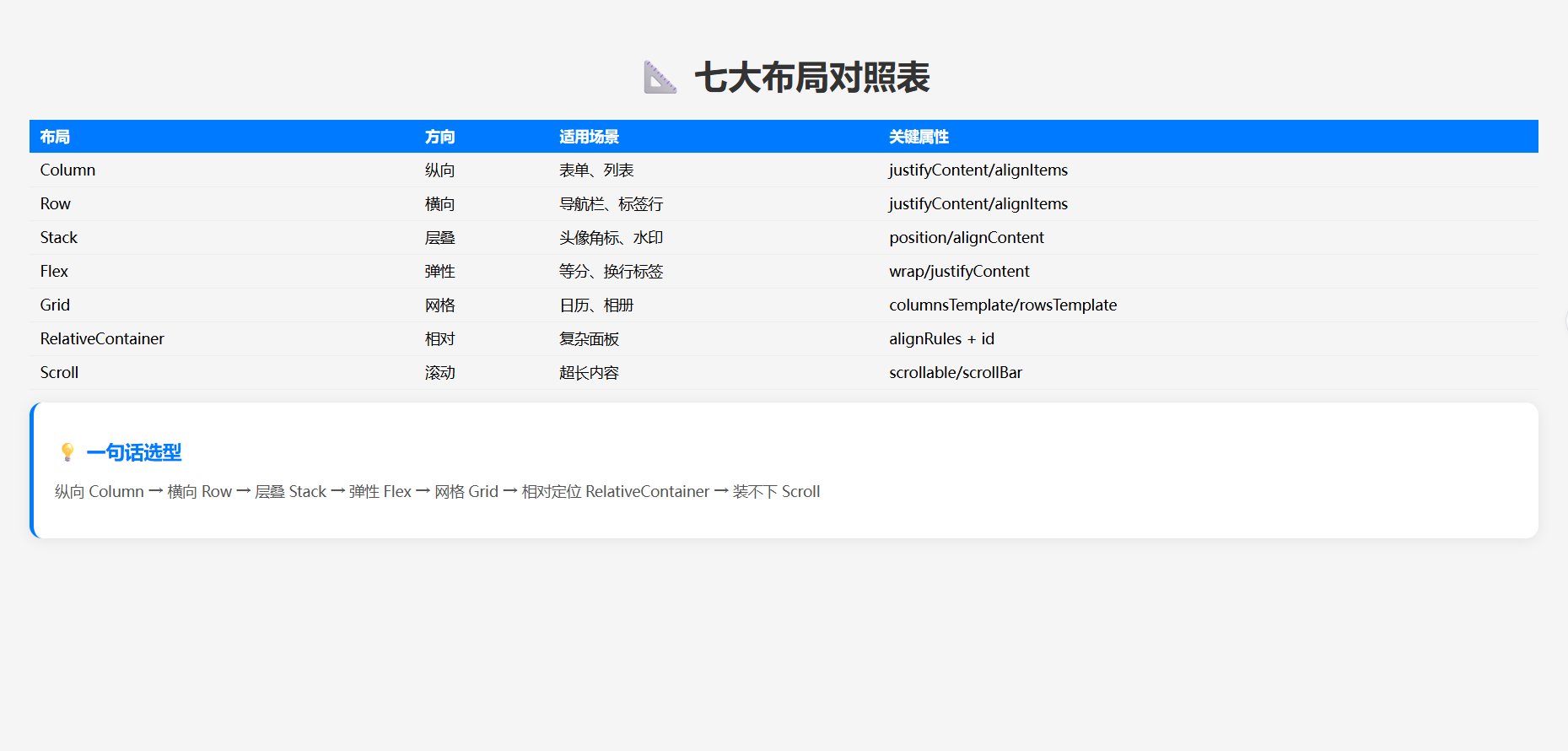The width and height of the screenshot is (1568, 751).
Task: Click the alignRules + id cell
Action: point(941,338)
